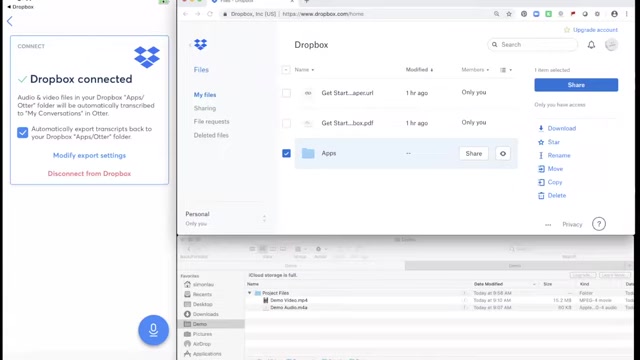Open the Apps folder name
The width and height of the screenshot is (640, 360).
(x=329, y=153)
